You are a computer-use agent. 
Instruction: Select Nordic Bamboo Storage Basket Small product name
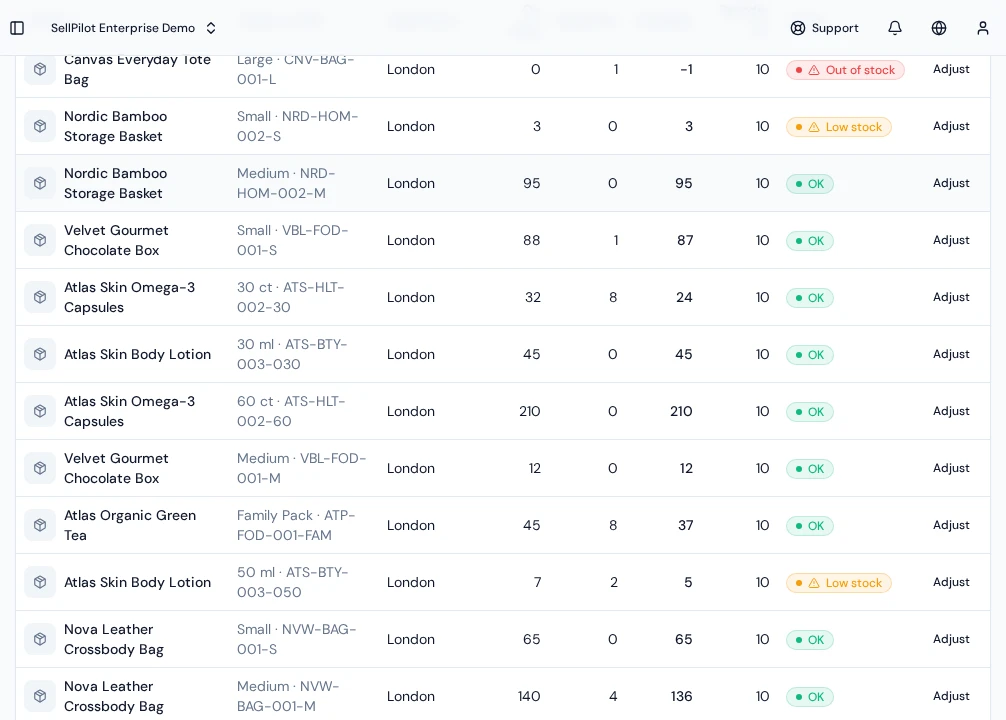click(x=115, y=126)
